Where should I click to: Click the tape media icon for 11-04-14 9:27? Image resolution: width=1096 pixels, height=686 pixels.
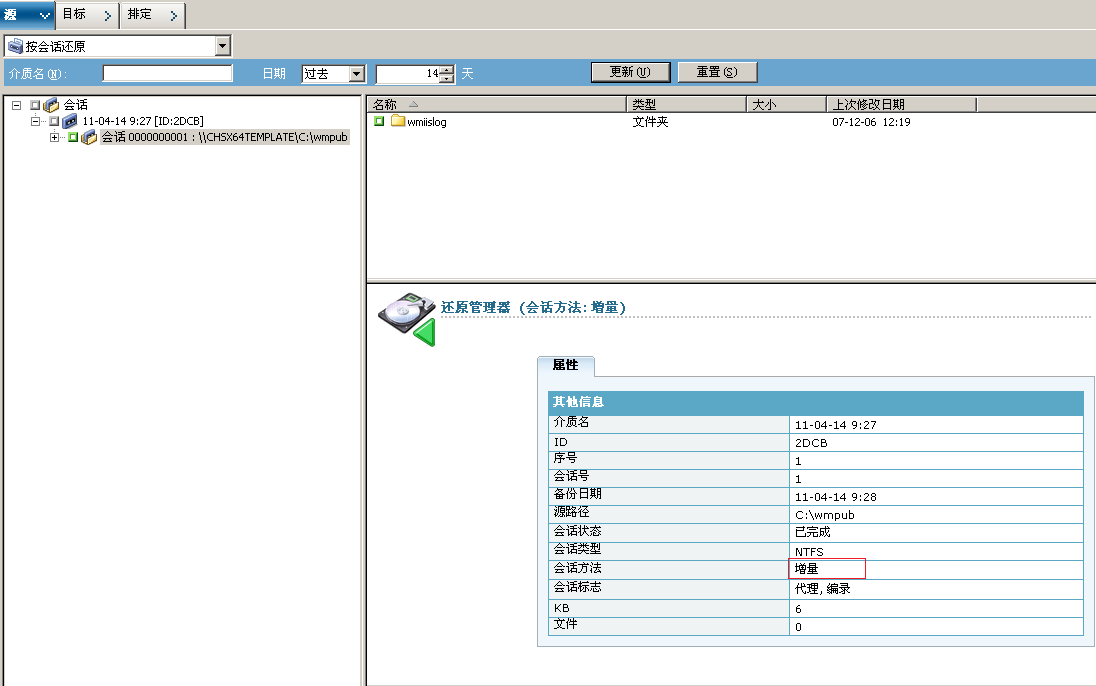pyautogui.click(x=69, y=121)
